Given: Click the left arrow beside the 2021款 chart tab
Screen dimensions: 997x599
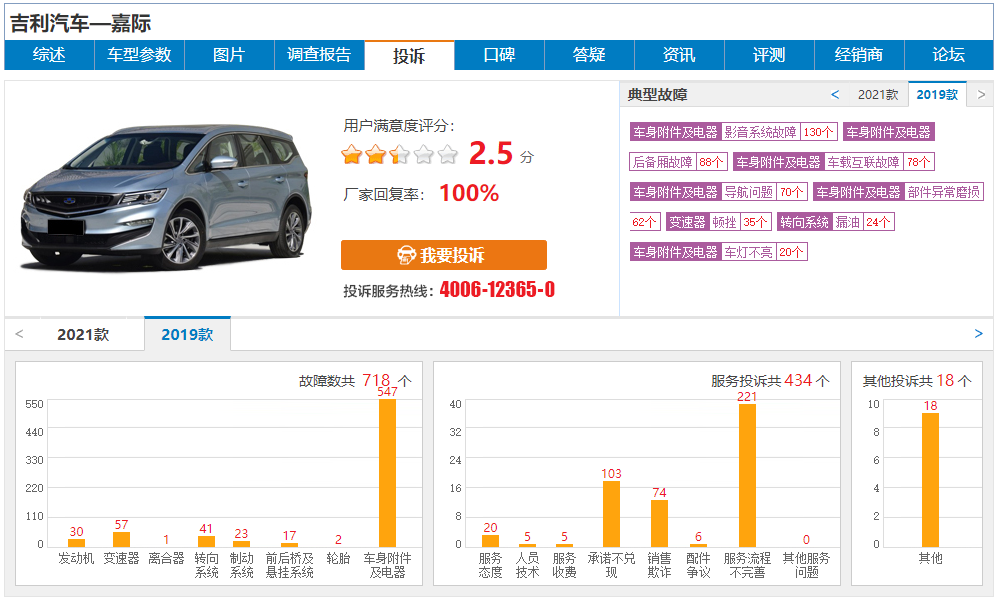Looking at the screenshot, I should (19, 334).
